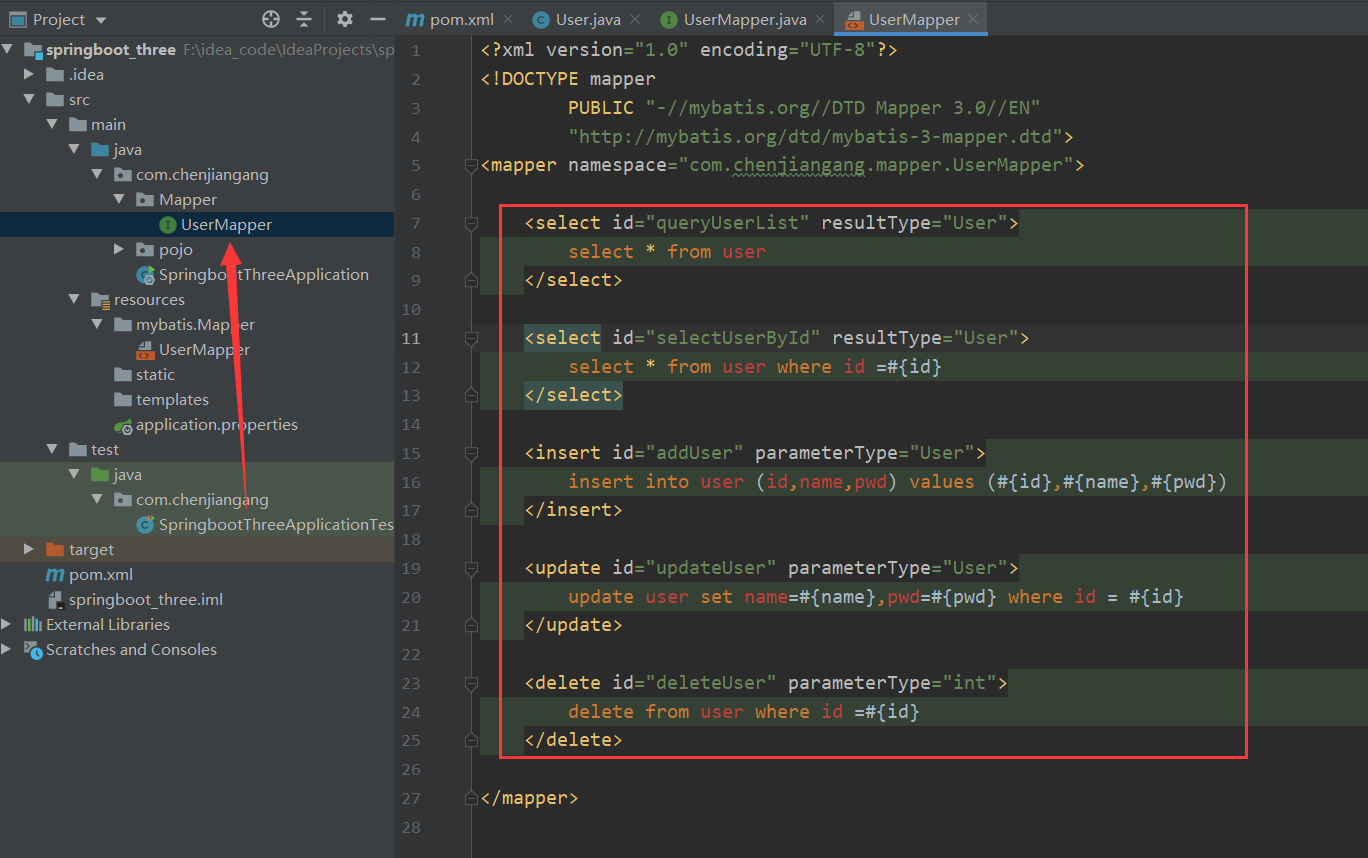Collapse the main folder
The height and width of the screenshot is (858, 1368).
[x=52, y=124]
